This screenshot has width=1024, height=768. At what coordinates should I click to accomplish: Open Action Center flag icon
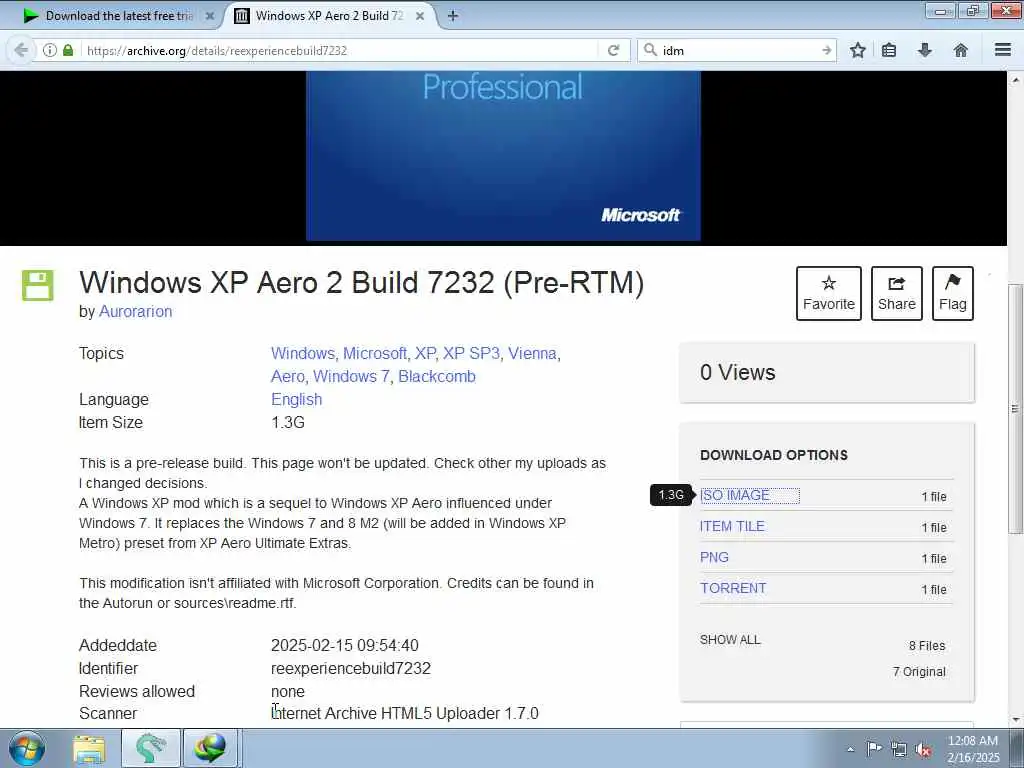point(874,749)
